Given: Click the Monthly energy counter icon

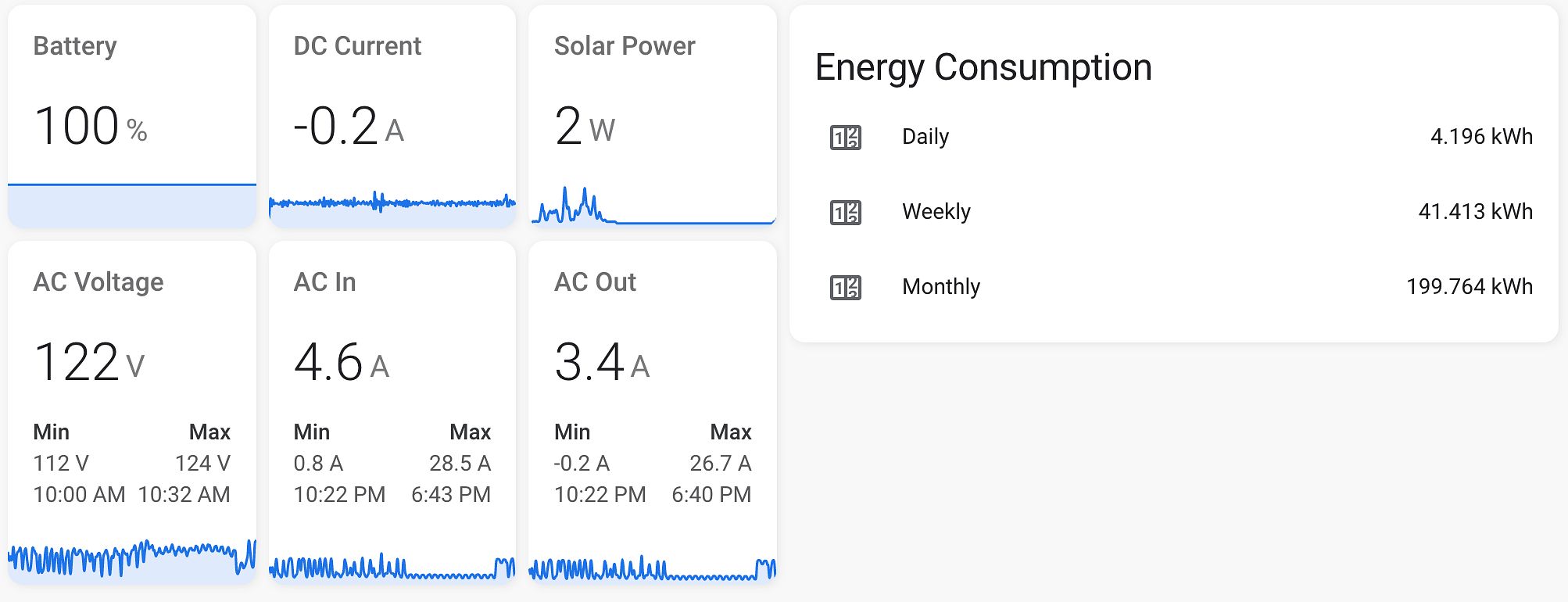Looking at the screenshot, I should click(845, 288).
